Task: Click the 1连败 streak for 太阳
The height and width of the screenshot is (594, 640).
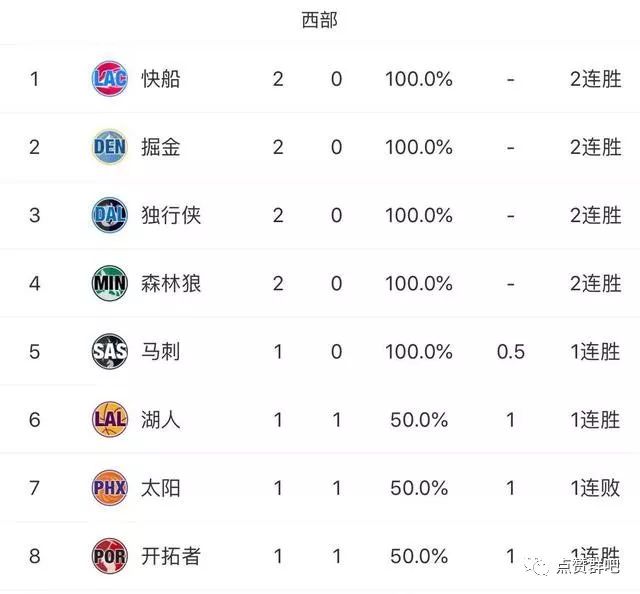Action: pos(596,488)
